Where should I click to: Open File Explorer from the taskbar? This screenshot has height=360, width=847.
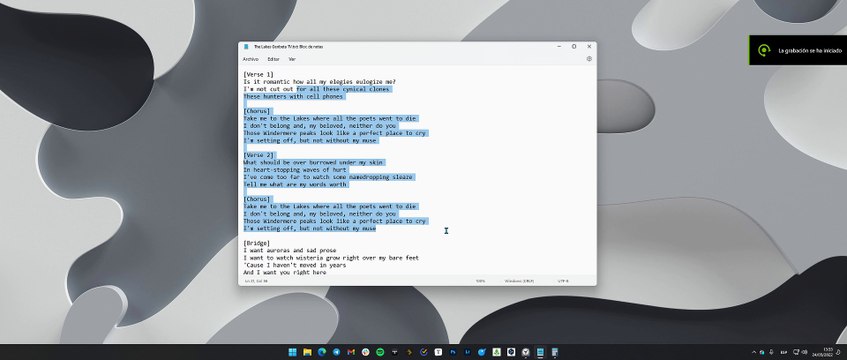(307, 352)
